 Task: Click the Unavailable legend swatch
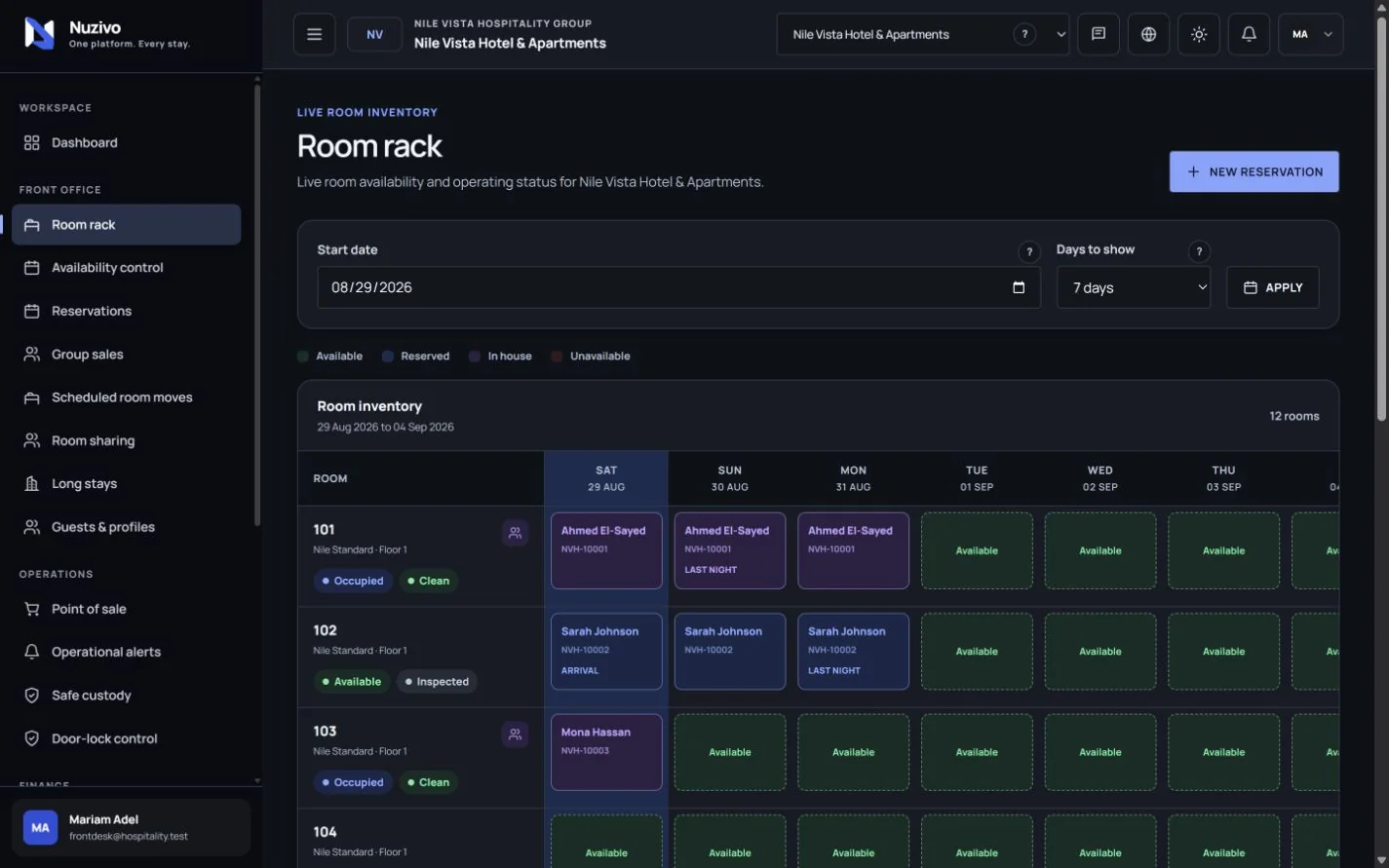(x=557, y=357)
